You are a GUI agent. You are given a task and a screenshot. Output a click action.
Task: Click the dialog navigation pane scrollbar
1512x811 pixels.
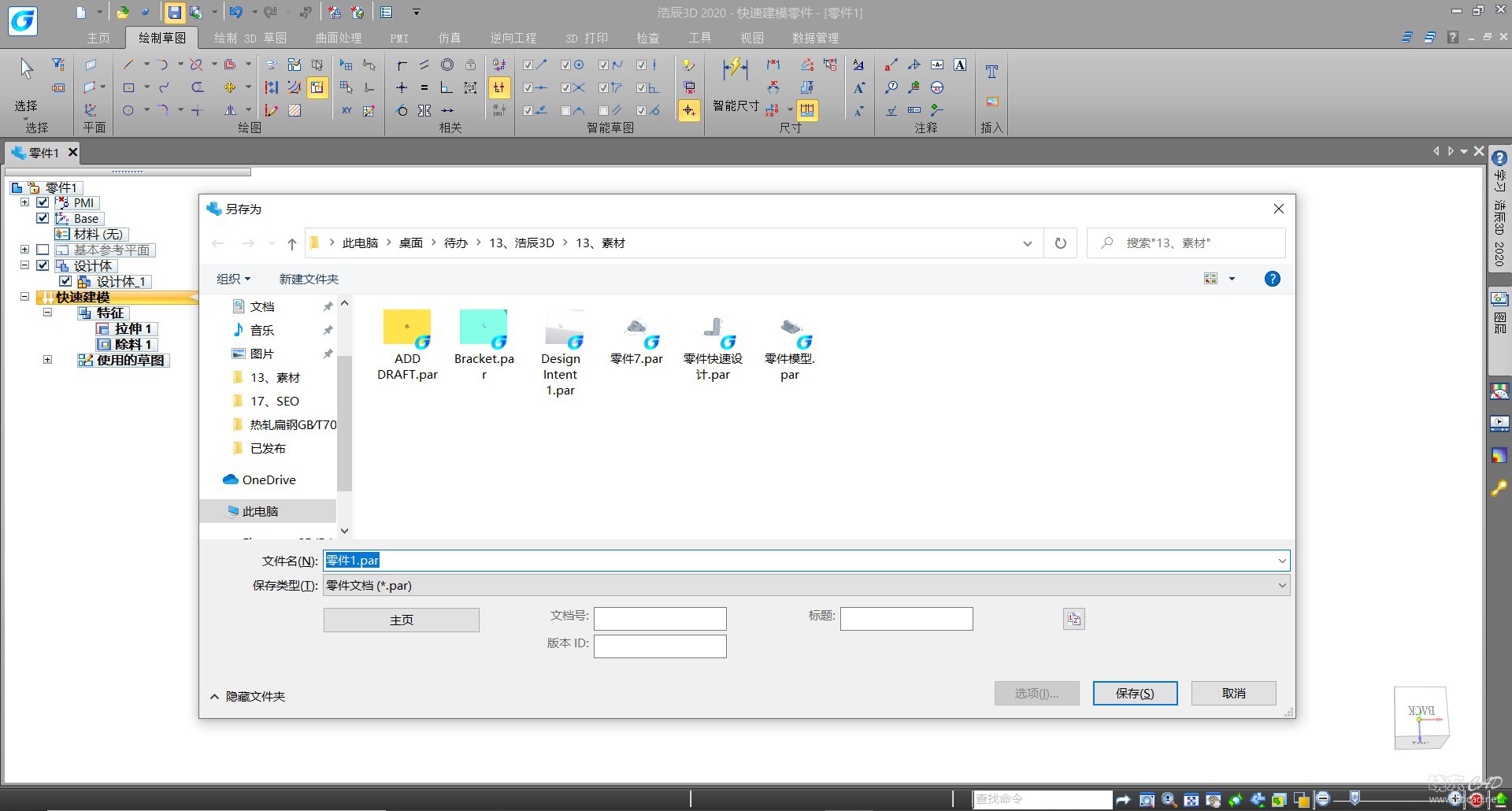[344, 423]
